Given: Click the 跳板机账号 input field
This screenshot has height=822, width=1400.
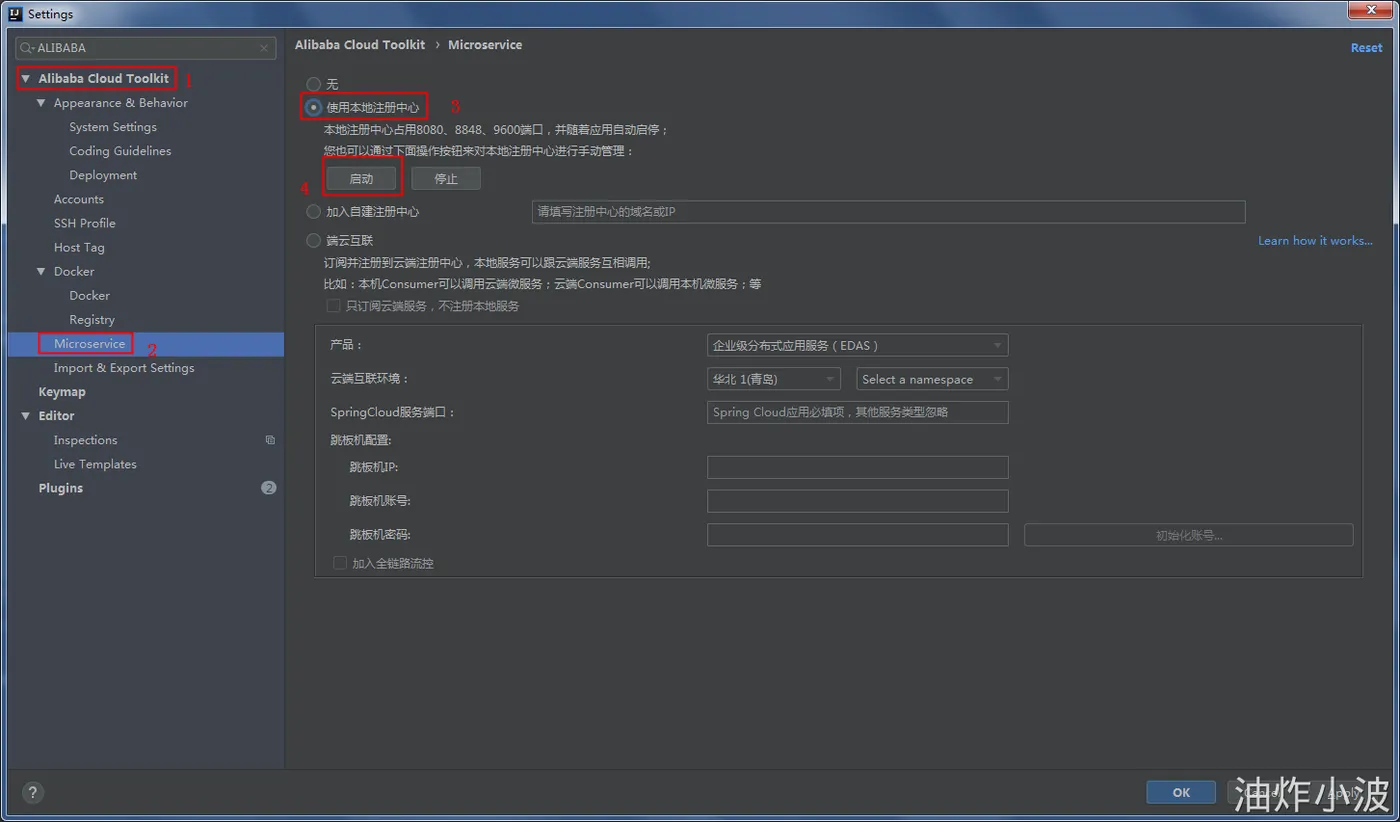Looking at the screenshot, I should click(x=857, y=501).
